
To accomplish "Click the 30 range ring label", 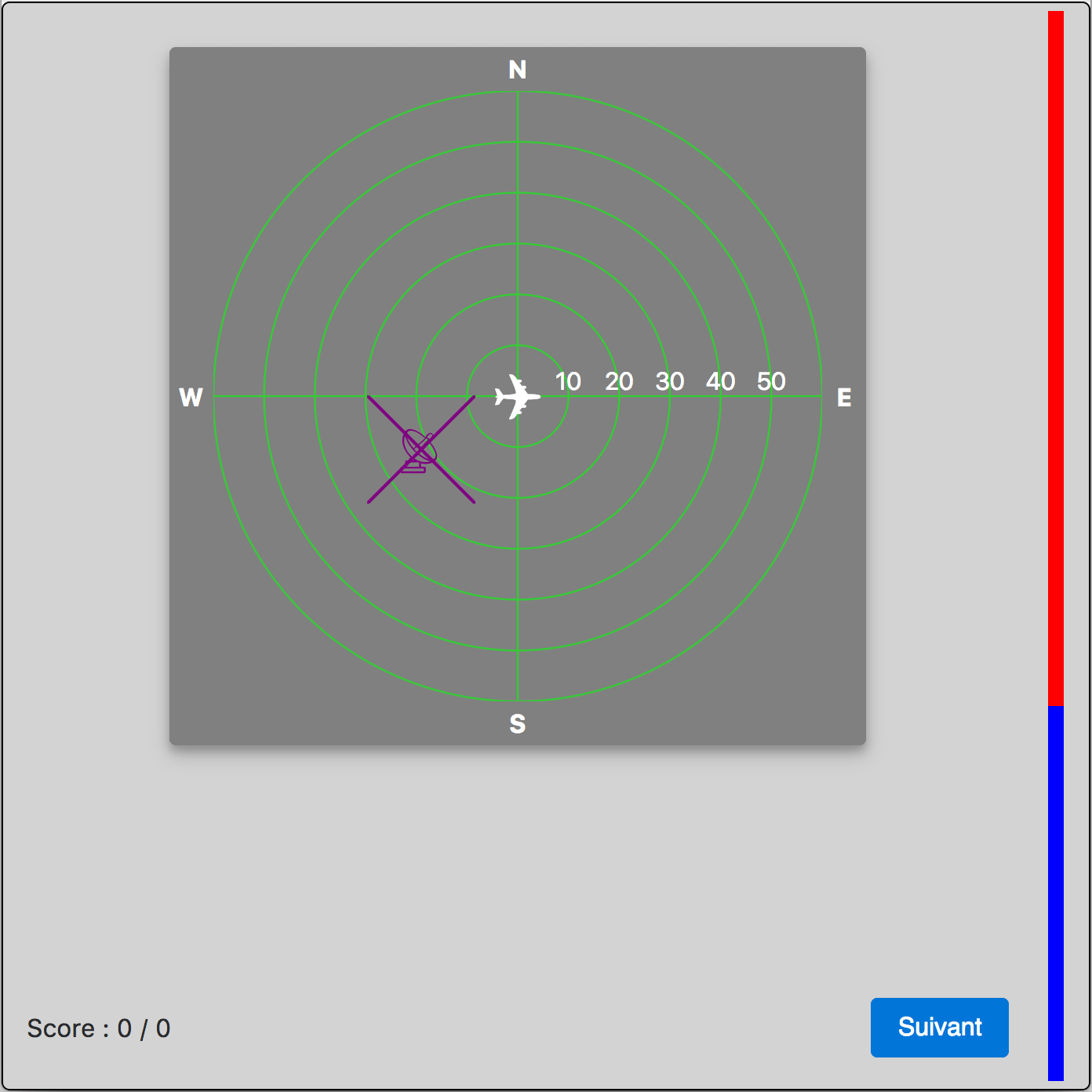I will tap(670, 381).
